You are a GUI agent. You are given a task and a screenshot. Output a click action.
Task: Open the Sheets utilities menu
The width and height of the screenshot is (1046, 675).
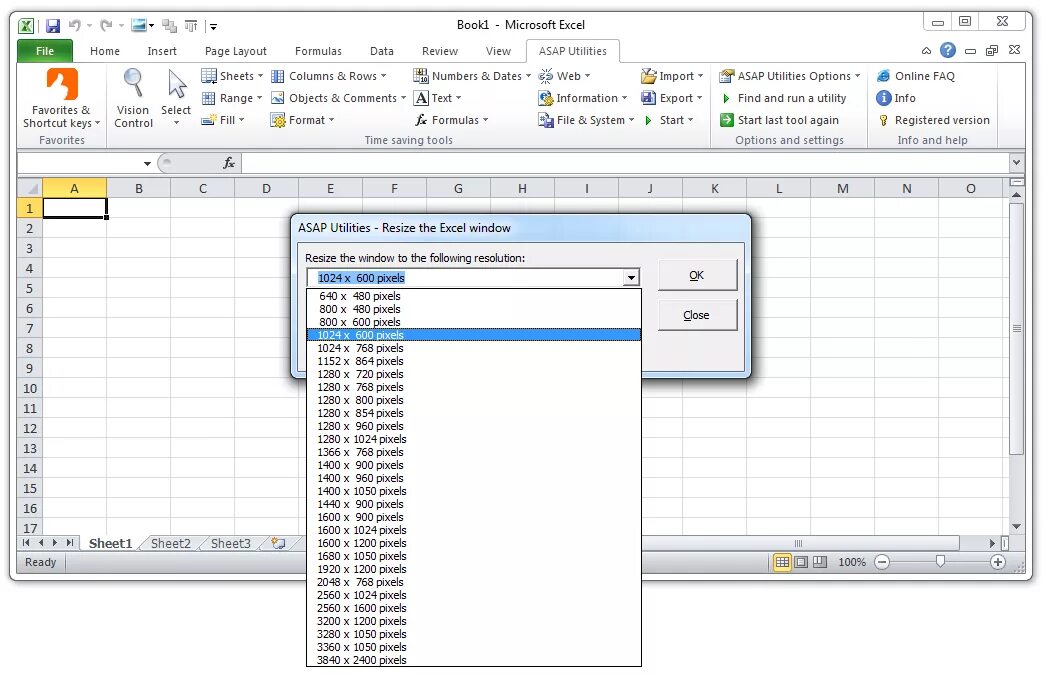232,76
